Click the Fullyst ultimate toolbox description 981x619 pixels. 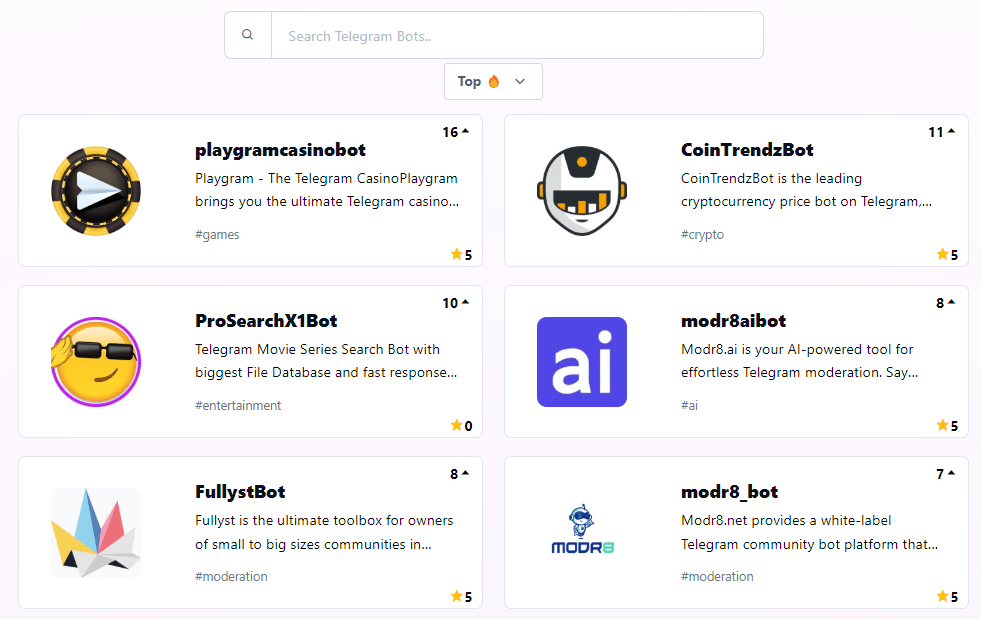tap(324, 532)
